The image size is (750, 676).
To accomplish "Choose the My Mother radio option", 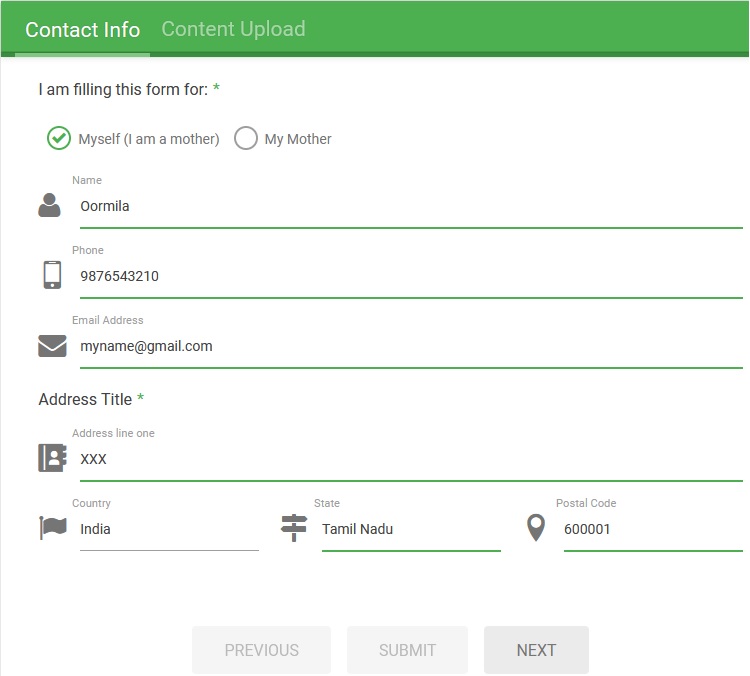I will coord(246,139).
